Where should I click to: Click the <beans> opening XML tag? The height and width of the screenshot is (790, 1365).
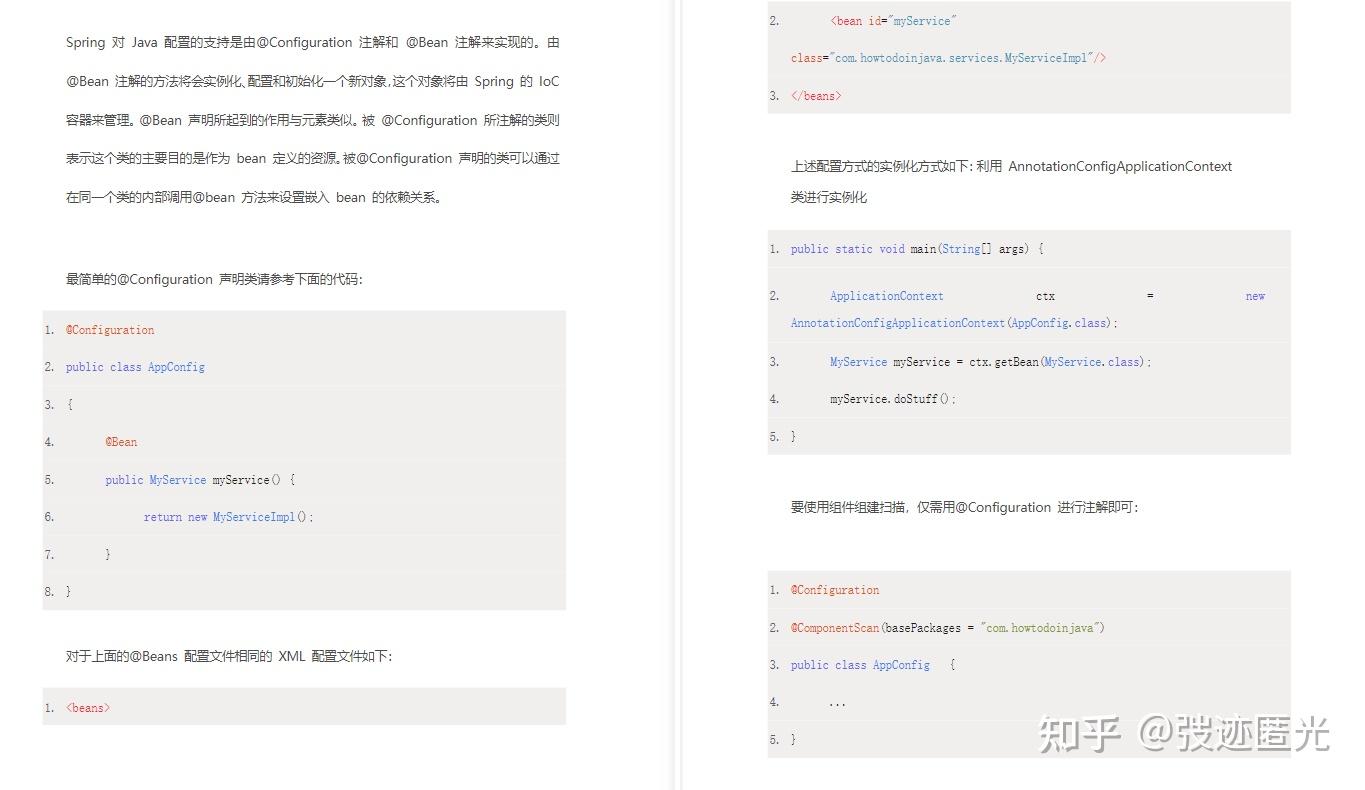88,707
